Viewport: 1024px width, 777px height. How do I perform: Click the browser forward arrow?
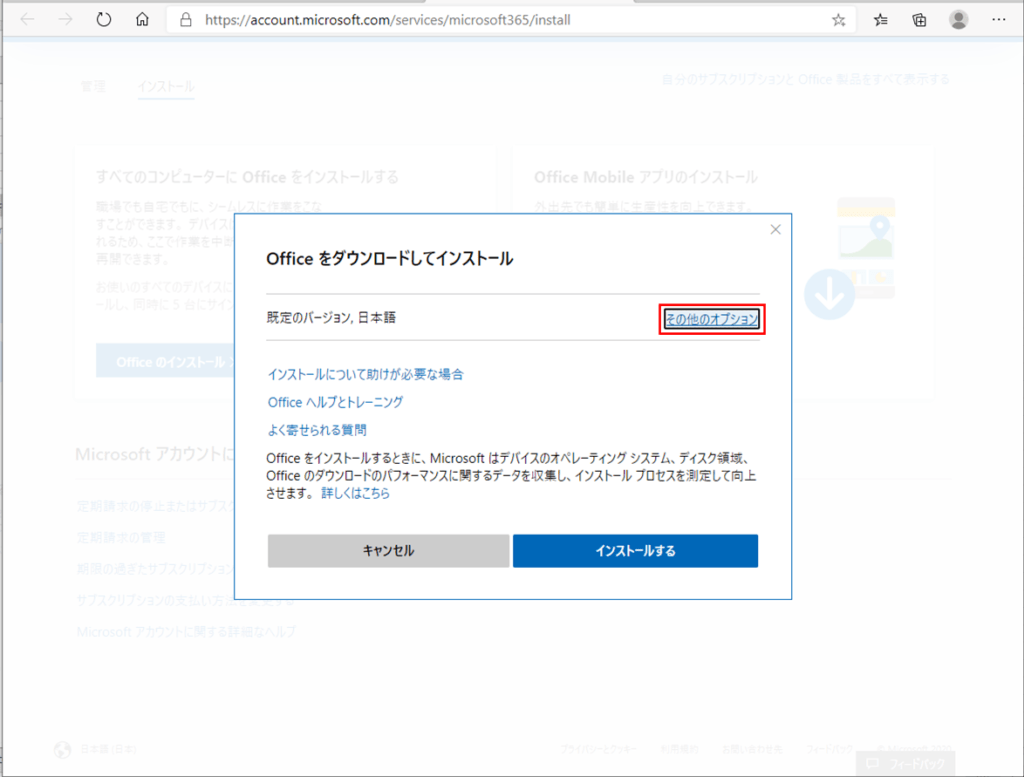pyautogui.click(x=63, y=19)
